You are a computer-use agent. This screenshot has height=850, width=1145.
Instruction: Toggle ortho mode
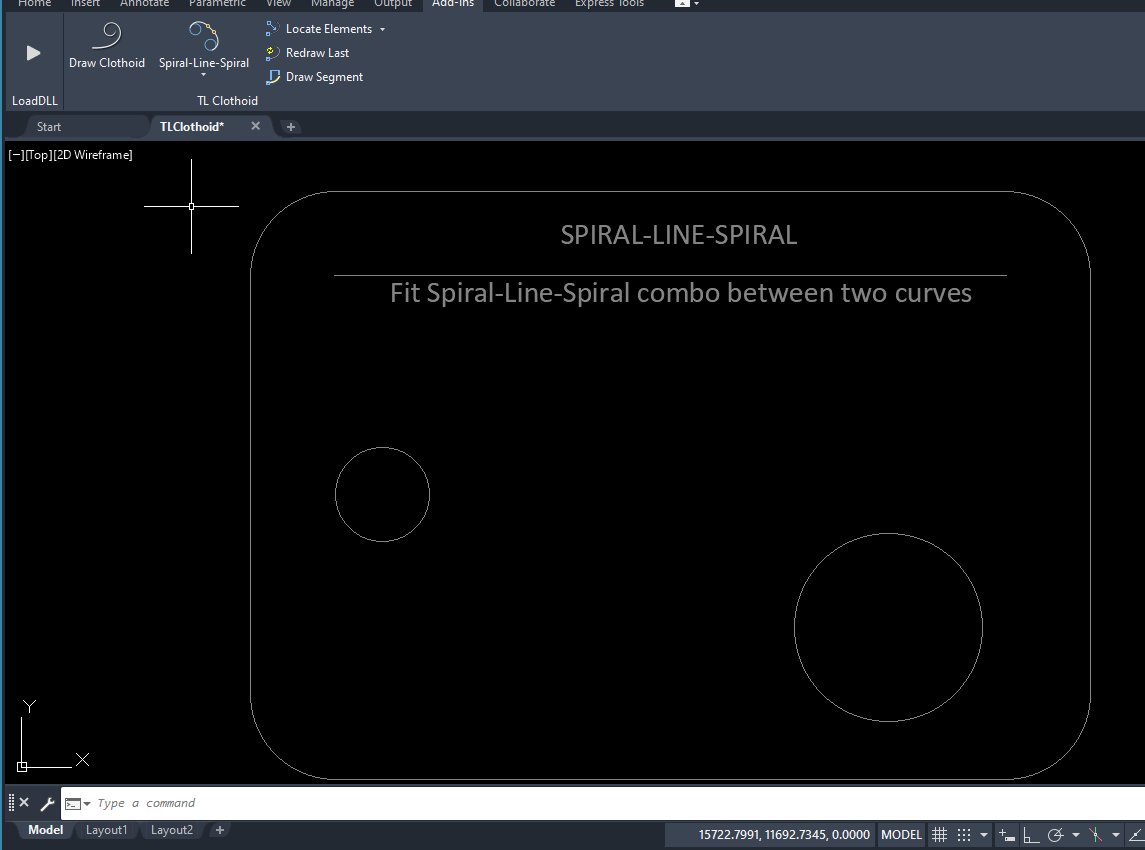pyautogui.click(x=1031, y=835)
